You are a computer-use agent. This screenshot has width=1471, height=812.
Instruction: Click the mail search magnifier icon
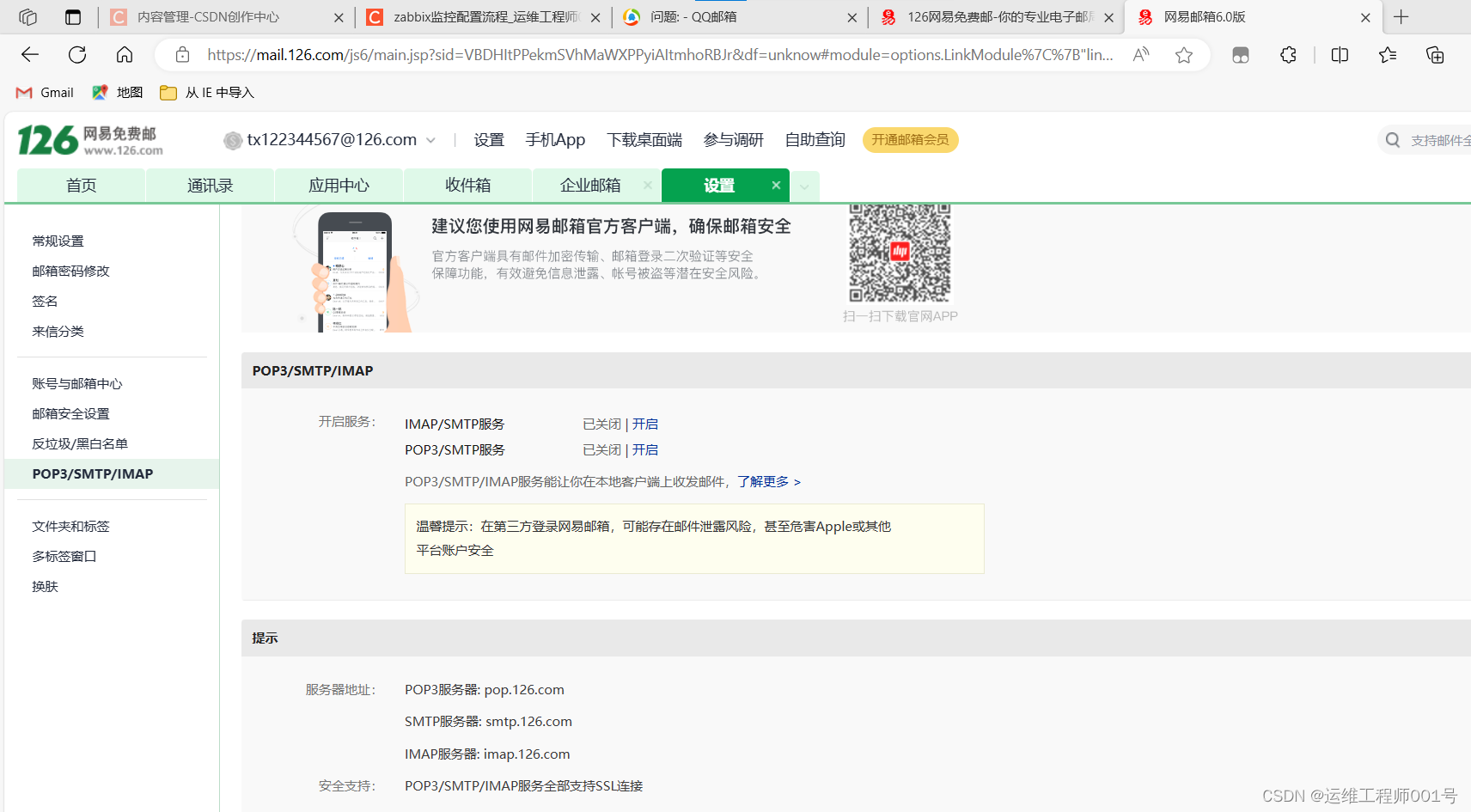(x=1393, y=140)
